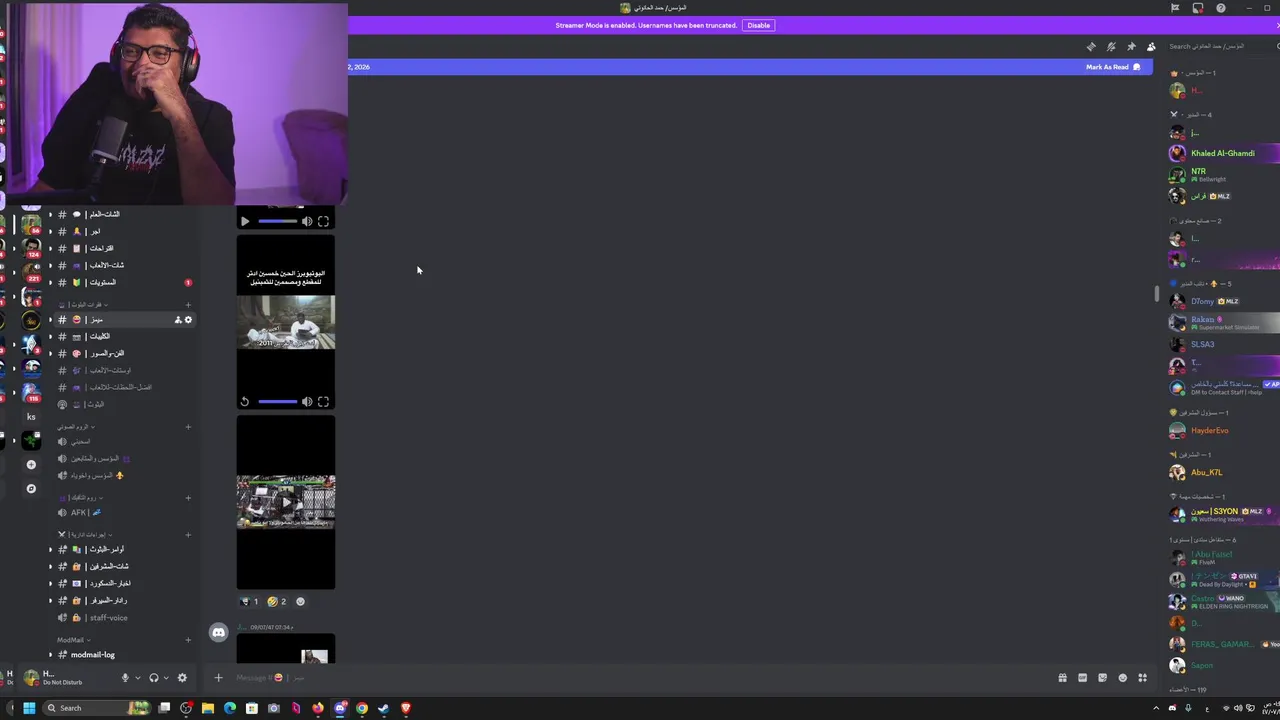This screenshot has height=720, width=1280.
Task: Collapse the إجراءات إدارية category
Action: pyautogui.click(x=87, y=534)
